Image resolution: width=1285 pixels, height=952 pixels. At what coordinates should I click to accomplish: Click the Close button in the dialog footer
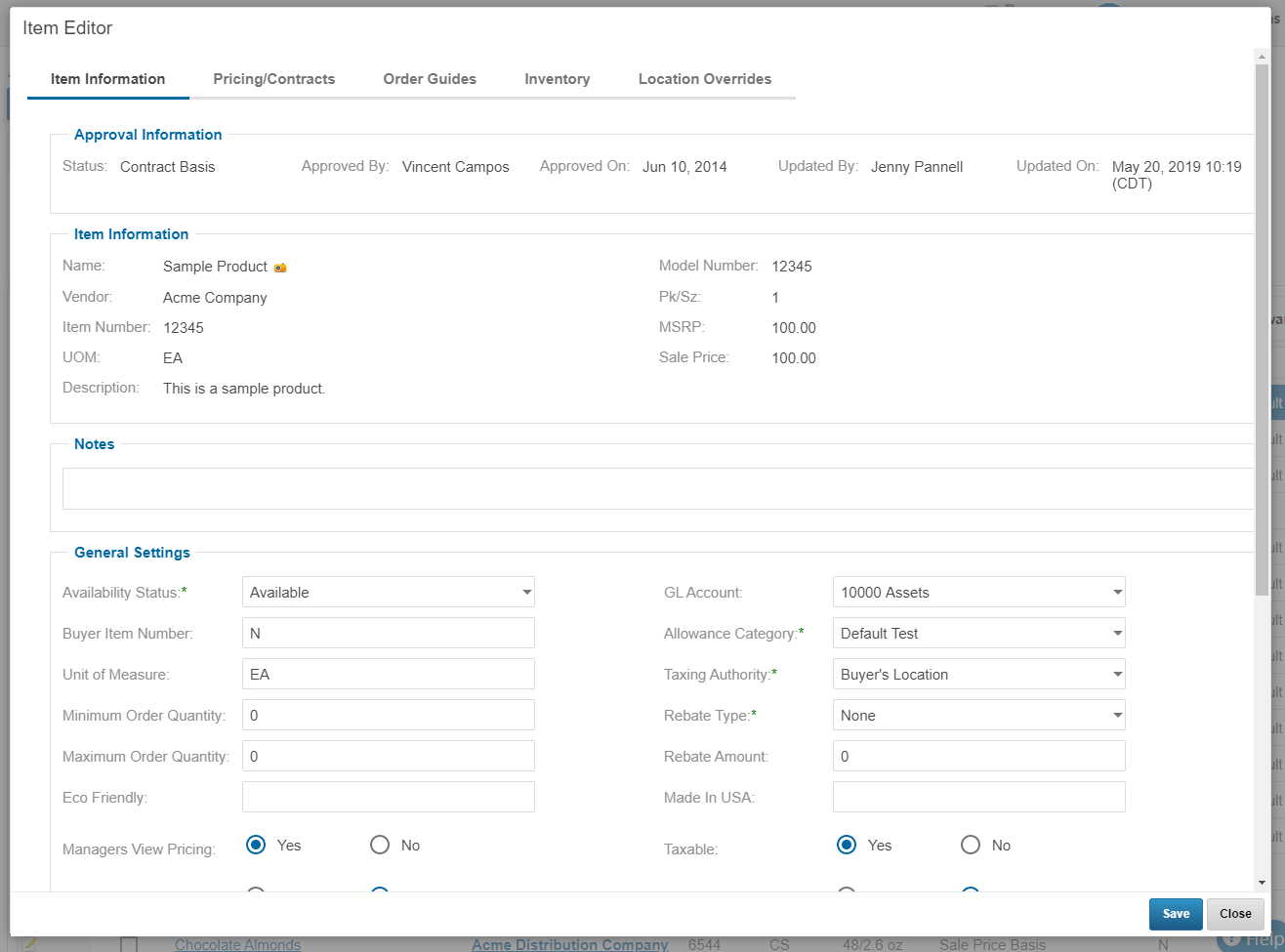(x=1235, y=914)
